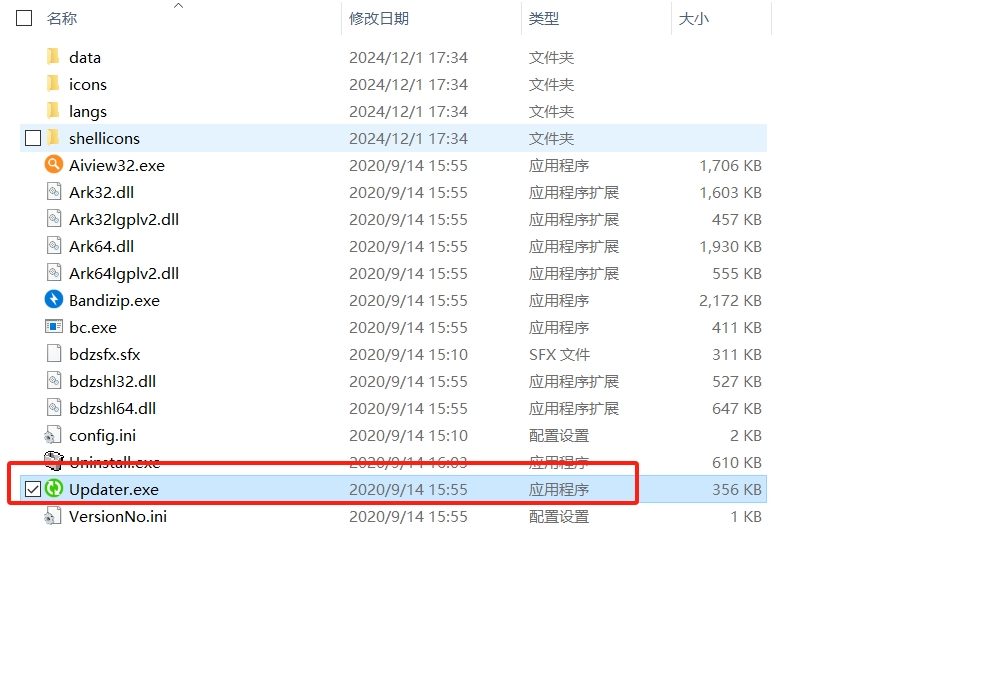Check the shellicons row checkbox
This screenshot has width=1005, height=686.
(33, 138)
